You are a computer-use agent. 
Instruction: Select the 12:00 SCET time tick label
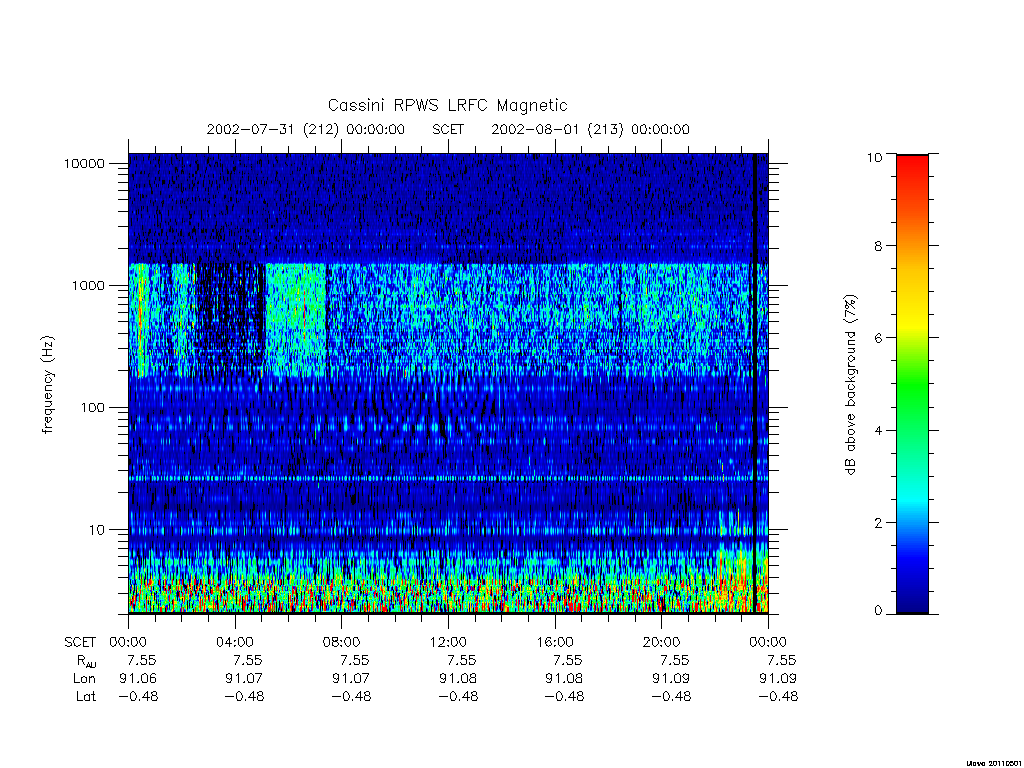(x=448, y=642)
